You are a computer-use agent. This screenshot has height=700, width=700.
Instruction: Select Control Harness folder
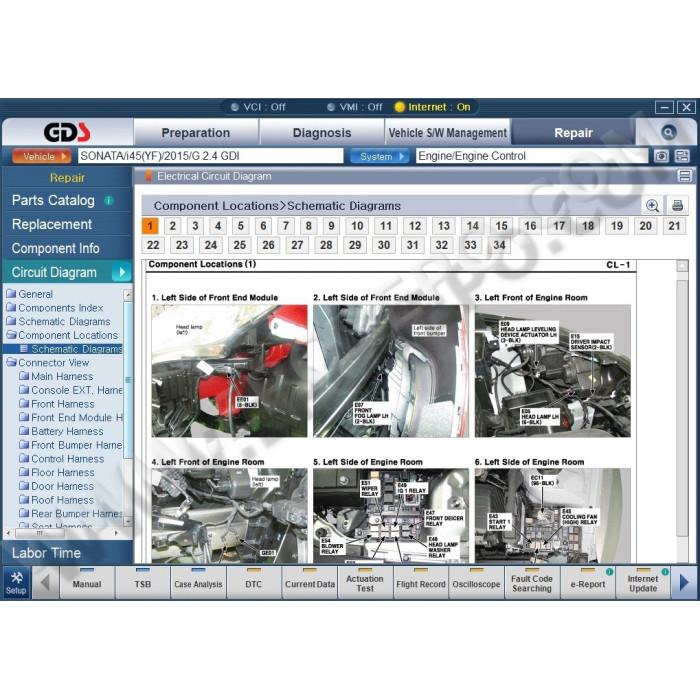click(x=62, y=458)
